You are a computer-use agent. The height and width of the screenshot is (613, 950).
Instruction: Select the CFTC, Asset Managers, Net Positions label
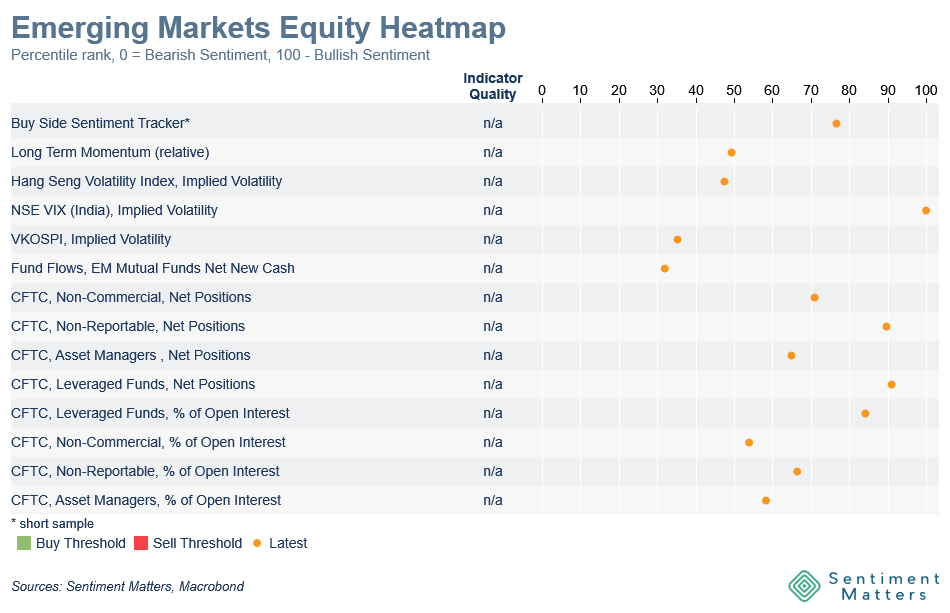click(130, 355)
